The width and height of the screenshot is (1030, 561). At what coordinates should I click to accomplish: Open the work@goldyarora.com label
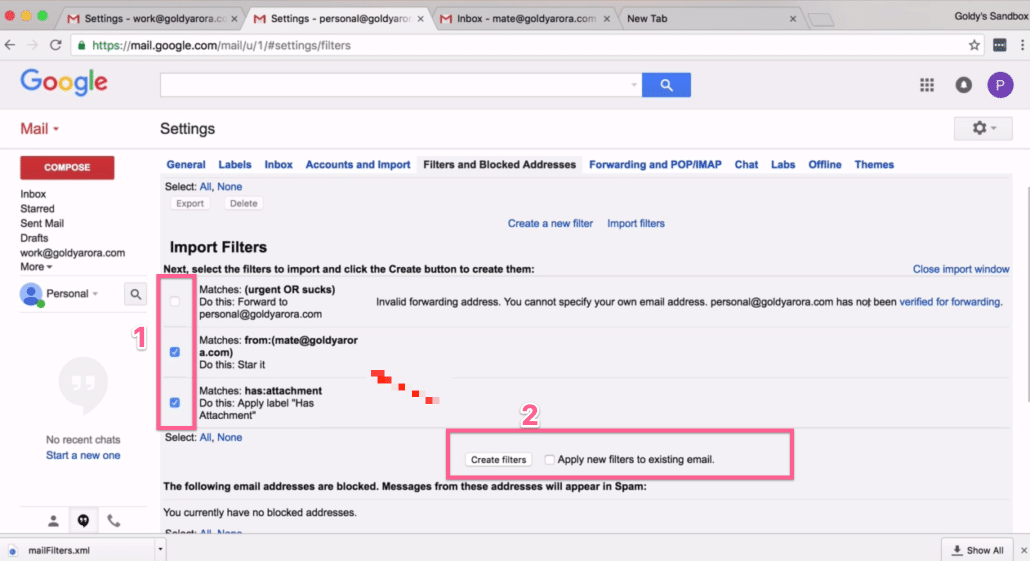[x=72, y=253]
